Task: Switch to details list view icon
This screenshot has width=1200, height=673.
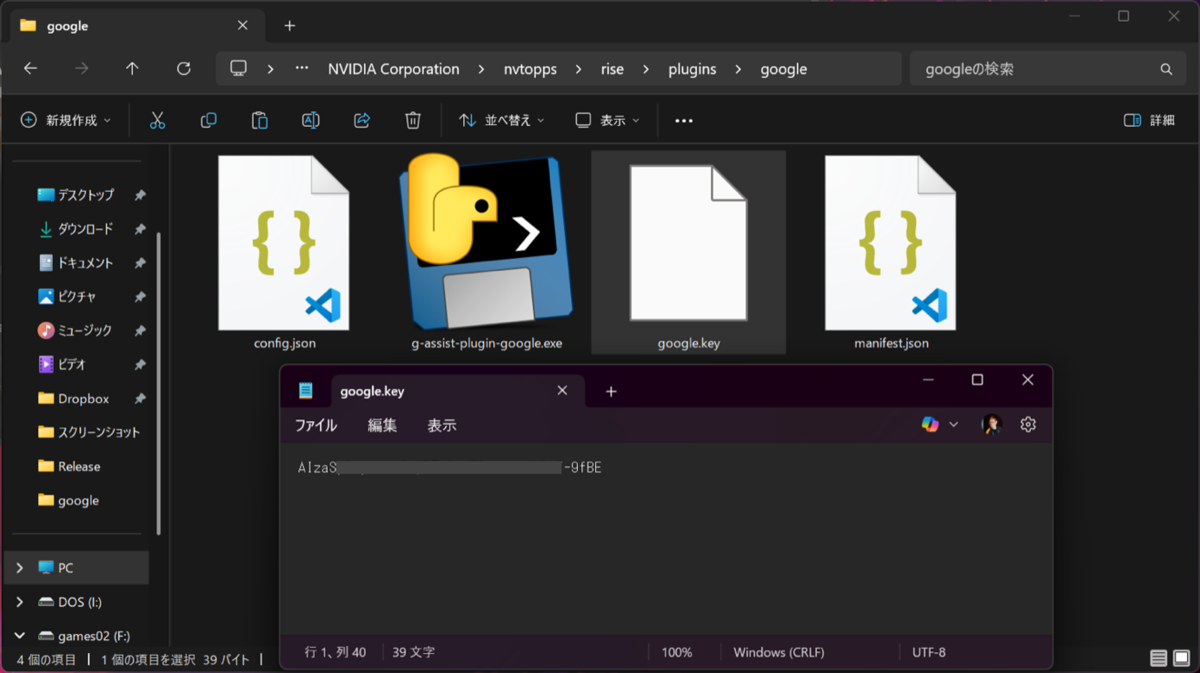Action: 1158,658
